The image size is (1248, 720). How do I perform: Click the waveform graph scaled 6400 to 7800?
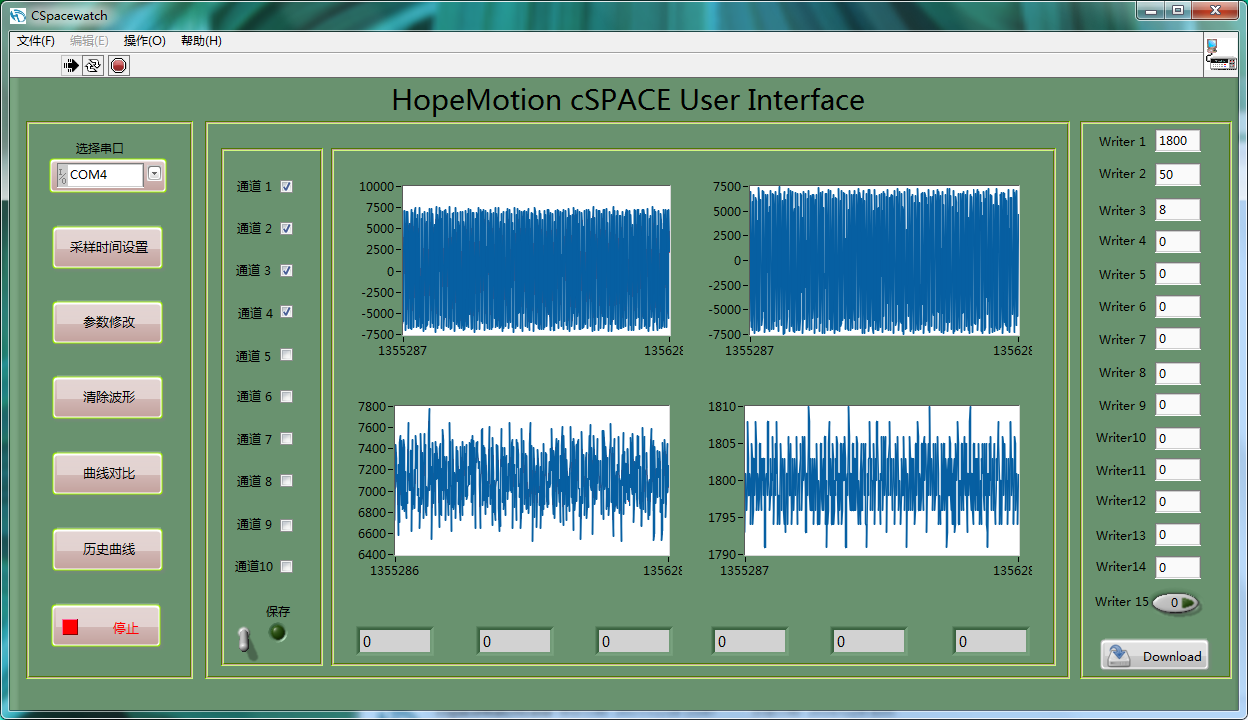[532, 481]
